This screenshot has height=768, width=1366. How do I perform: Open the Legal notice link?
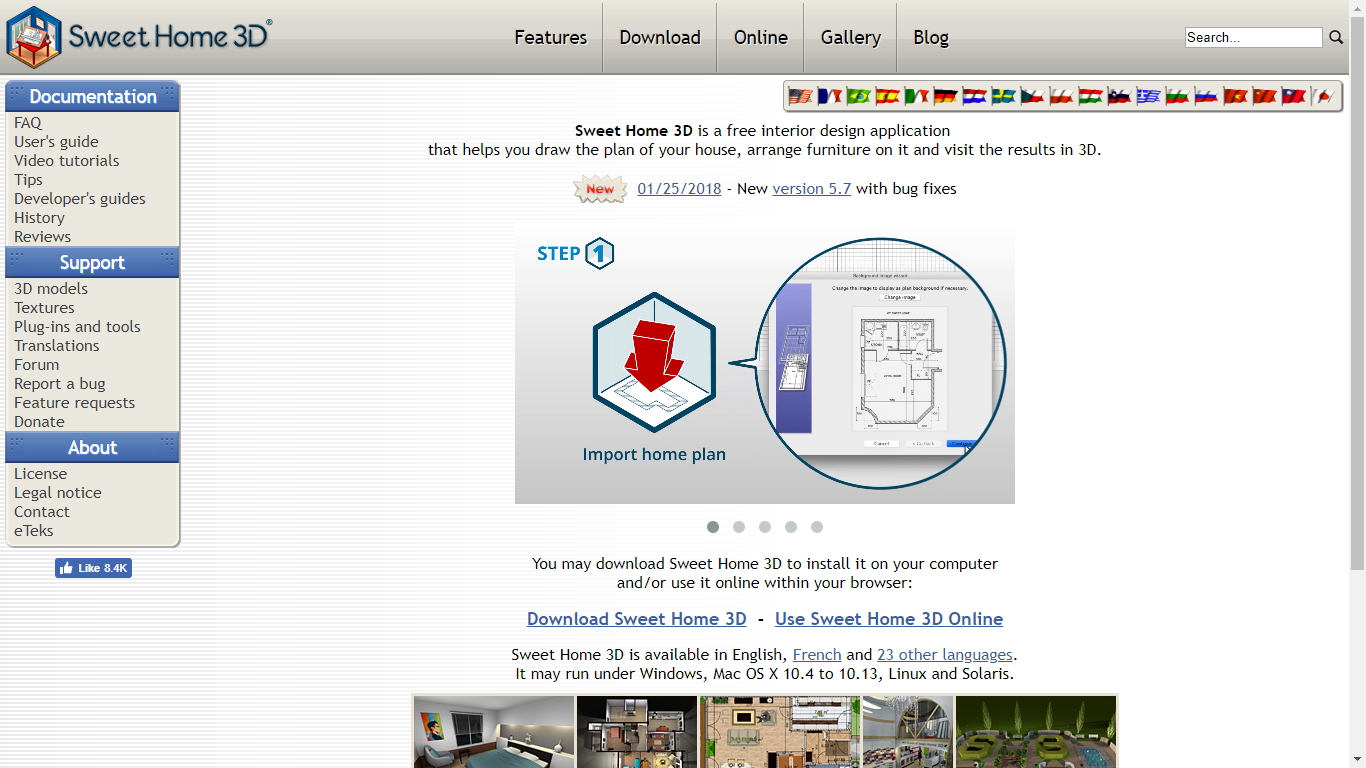click(57, 493)
